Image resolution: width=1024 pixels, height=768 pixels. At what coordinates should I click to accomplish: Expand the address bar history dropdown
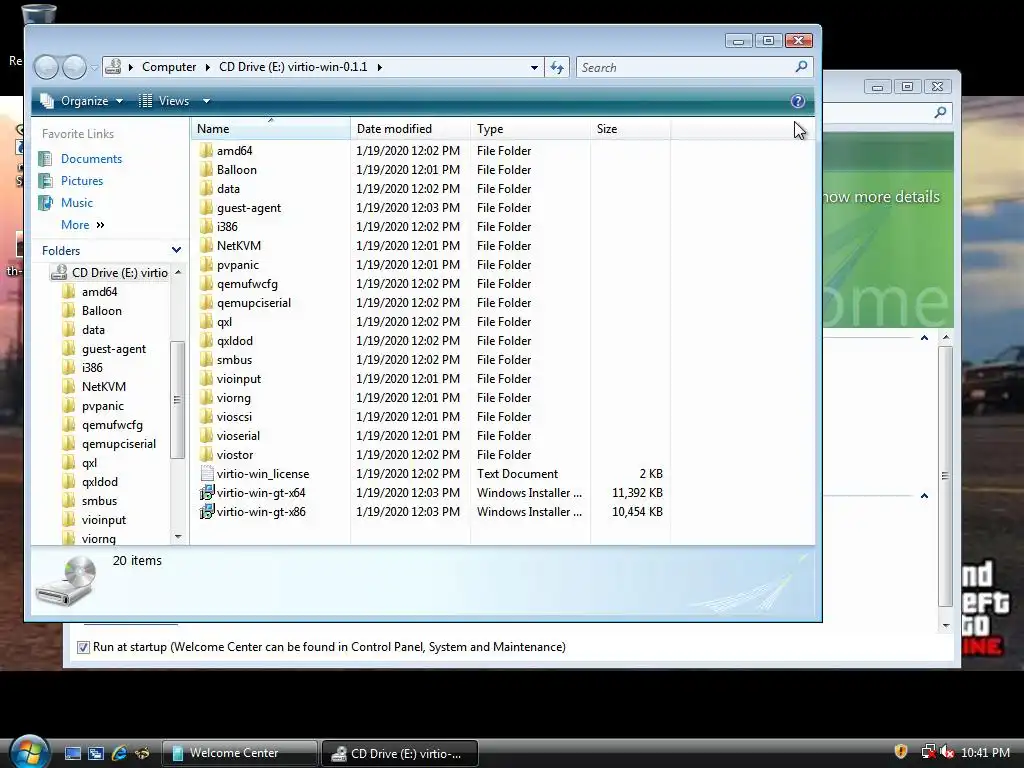coord(534,67)
